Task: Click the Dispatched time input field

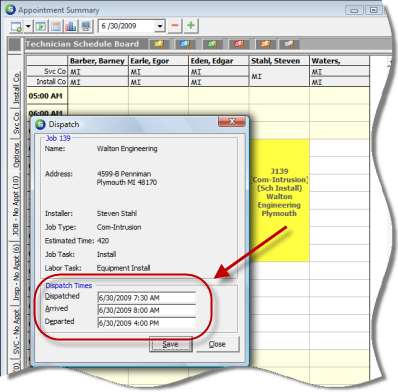Action: [x=147, y=298]
